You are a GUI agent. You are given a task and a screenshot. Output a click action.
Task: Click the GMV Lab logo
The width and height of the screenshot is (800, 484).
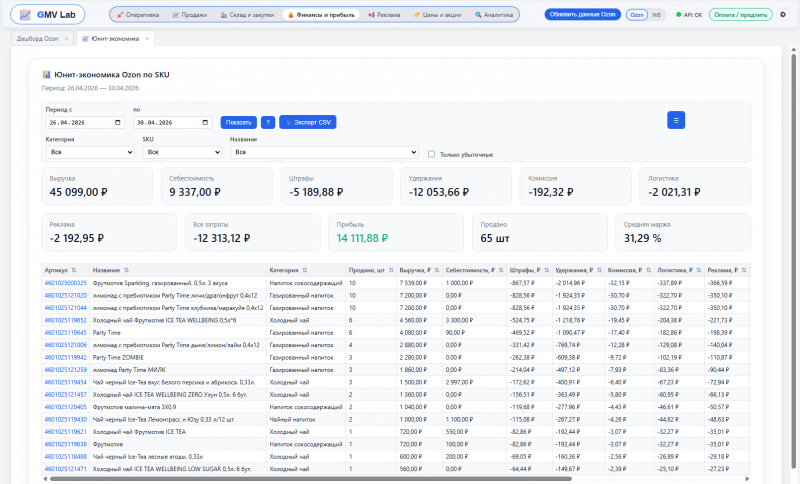tap(47, 15)
